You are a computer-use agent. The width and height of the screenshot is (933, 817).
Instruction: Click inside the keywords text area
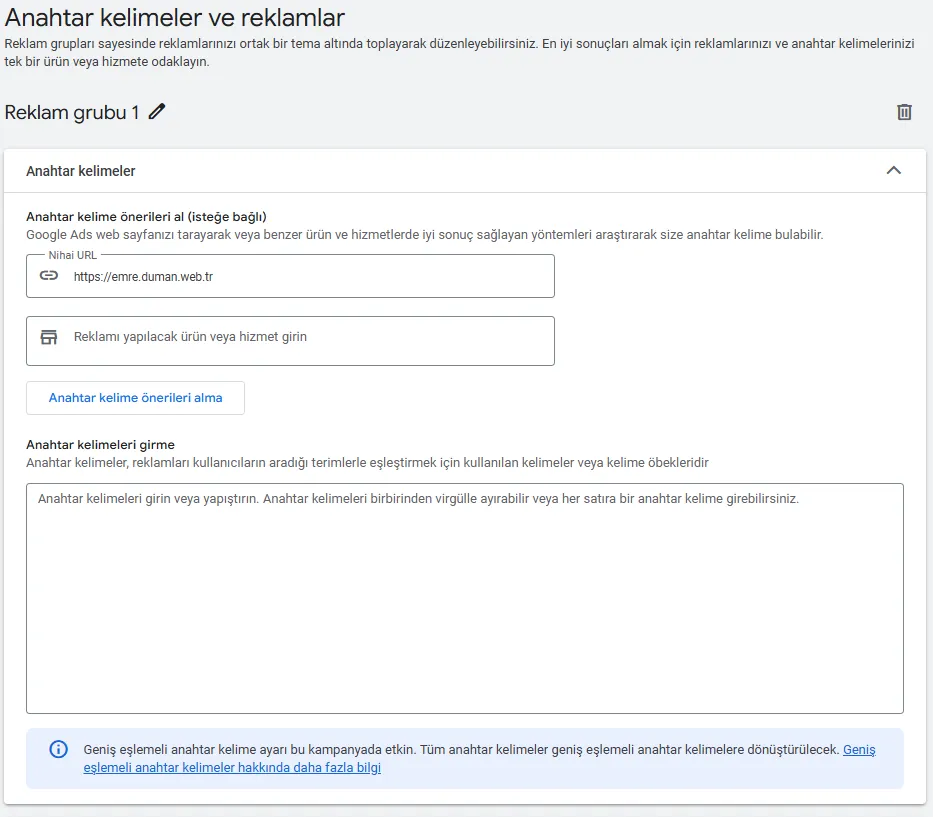465,598
